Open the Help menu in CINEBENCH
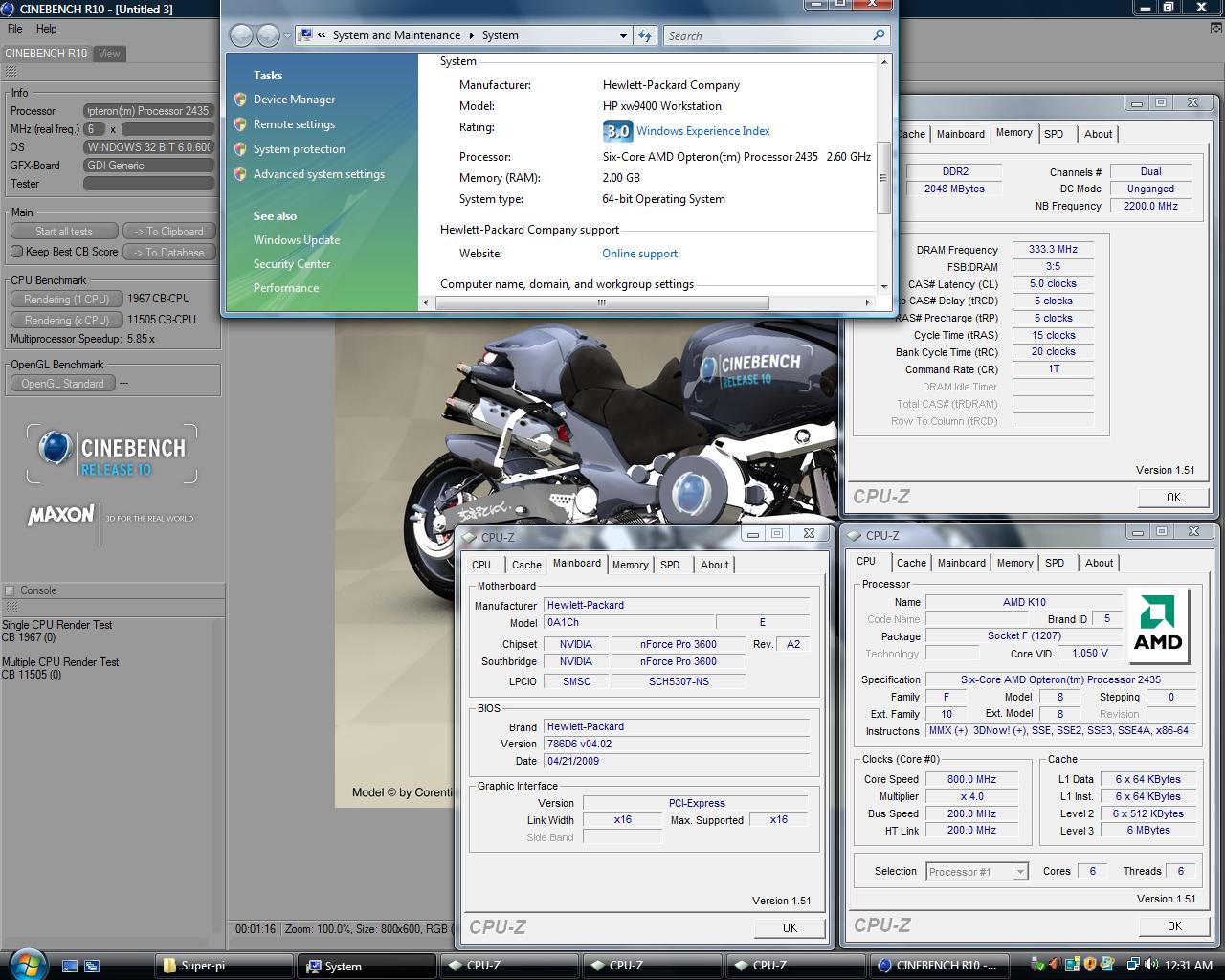This screenshot has width=1225, height=980. tap(47, 29)
